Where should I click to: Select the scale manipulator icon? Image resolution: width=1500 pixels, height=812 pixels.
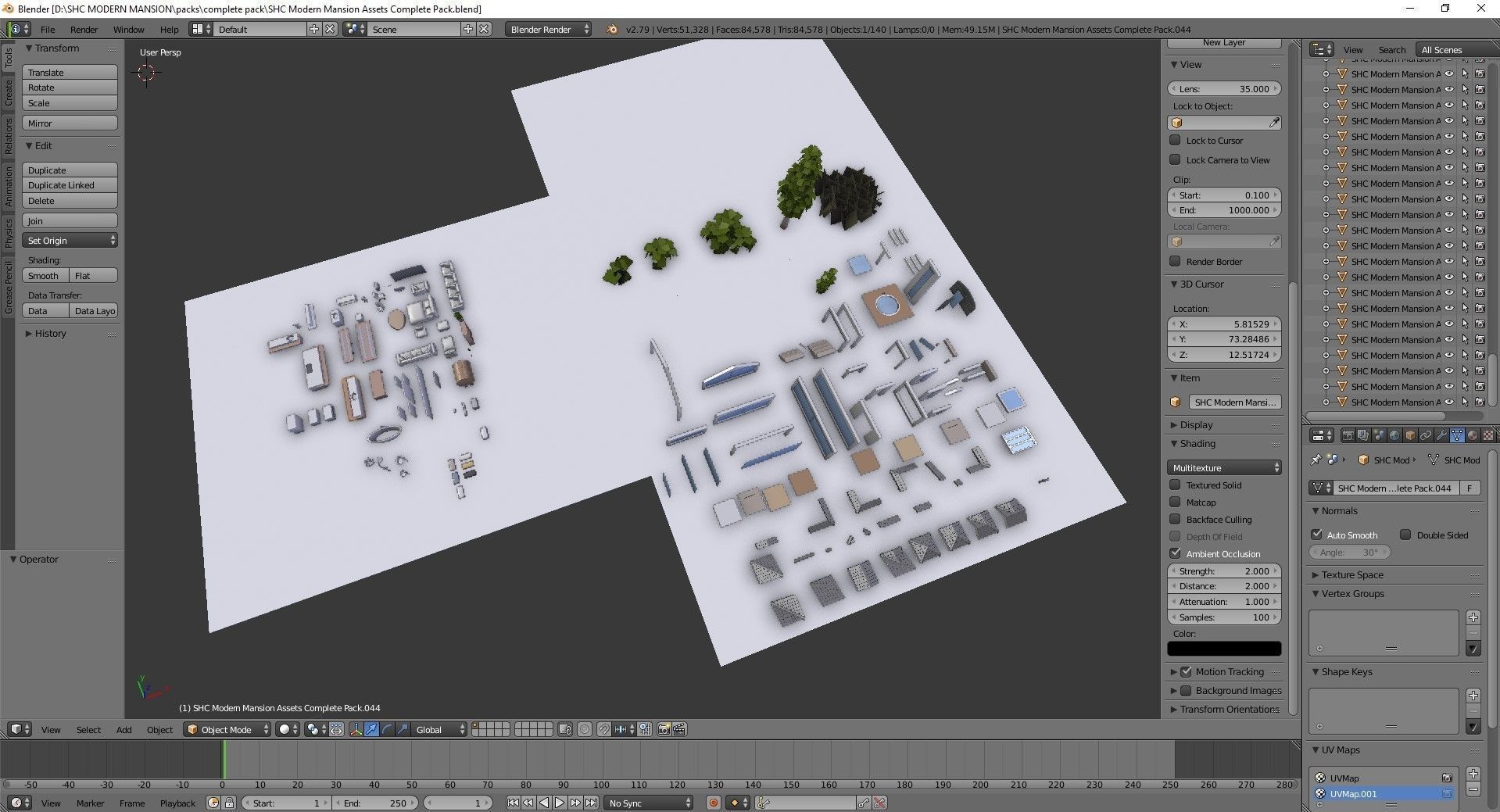(403, 729)
